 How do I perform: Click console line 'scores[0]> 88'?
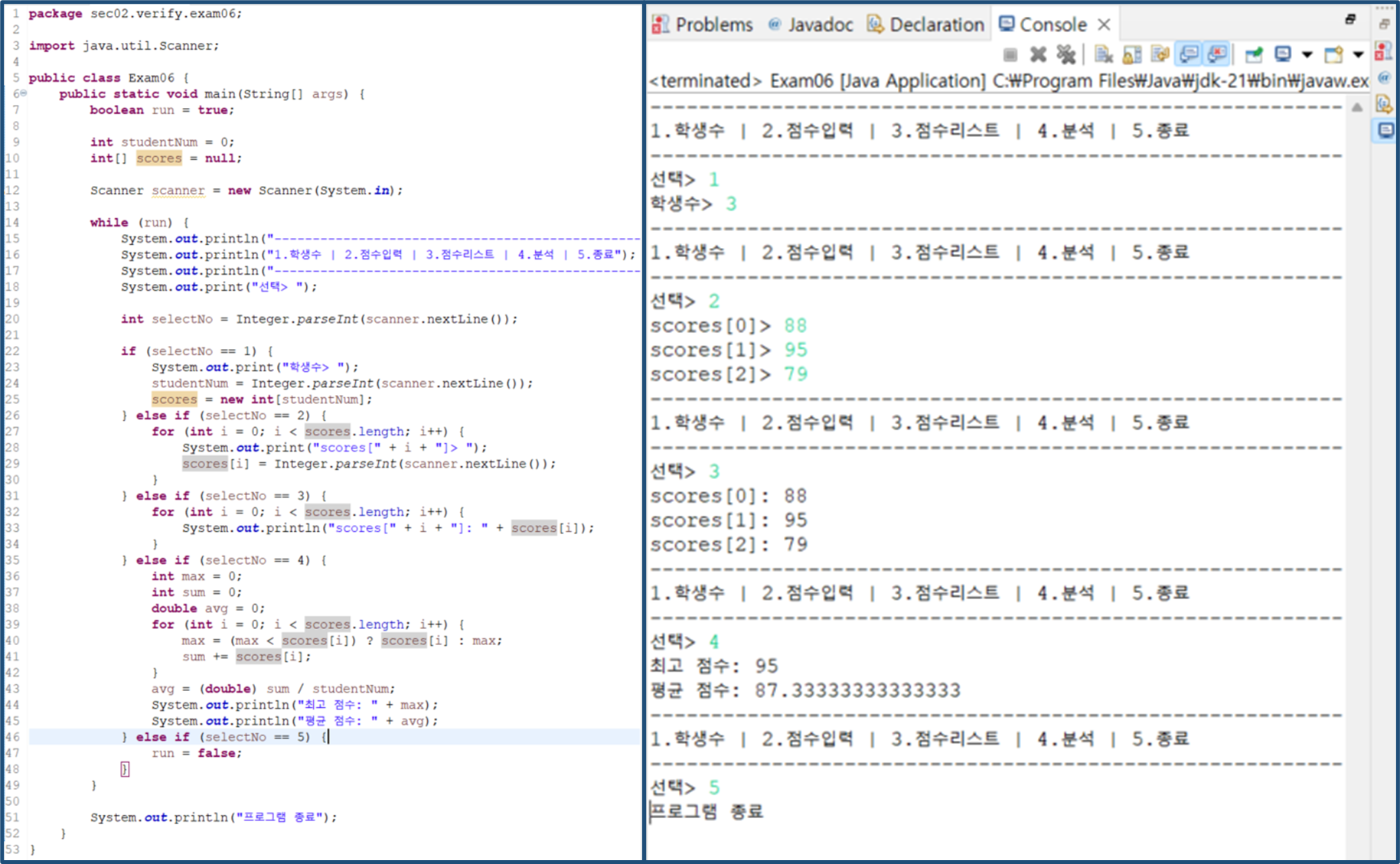pyautogui.click(x=729, y=326)
